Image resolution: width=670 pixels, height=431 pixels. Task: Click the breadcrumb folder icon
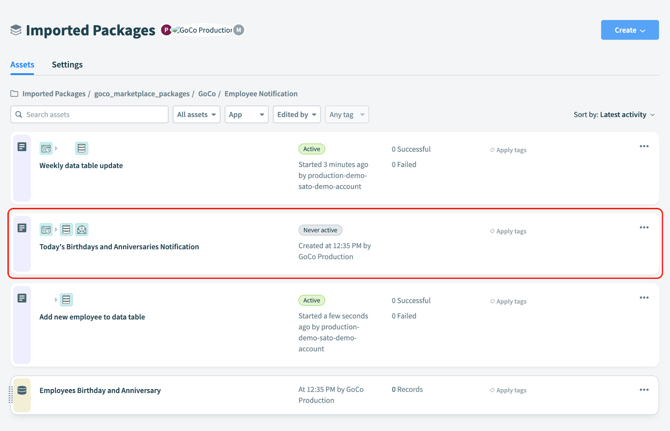click(15, 94)
